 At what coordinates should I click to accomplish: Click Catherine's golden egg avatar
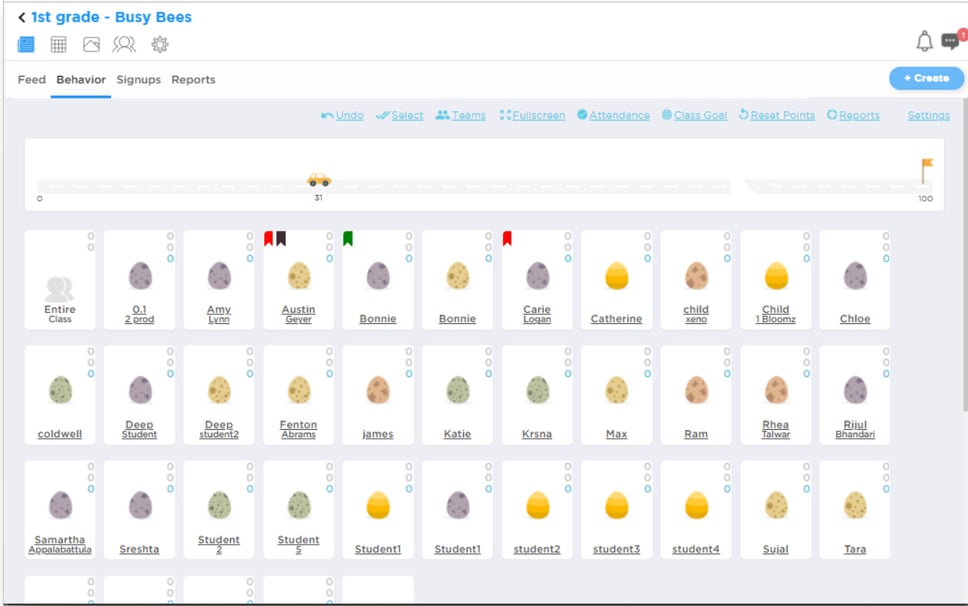[x=617, y=277]
